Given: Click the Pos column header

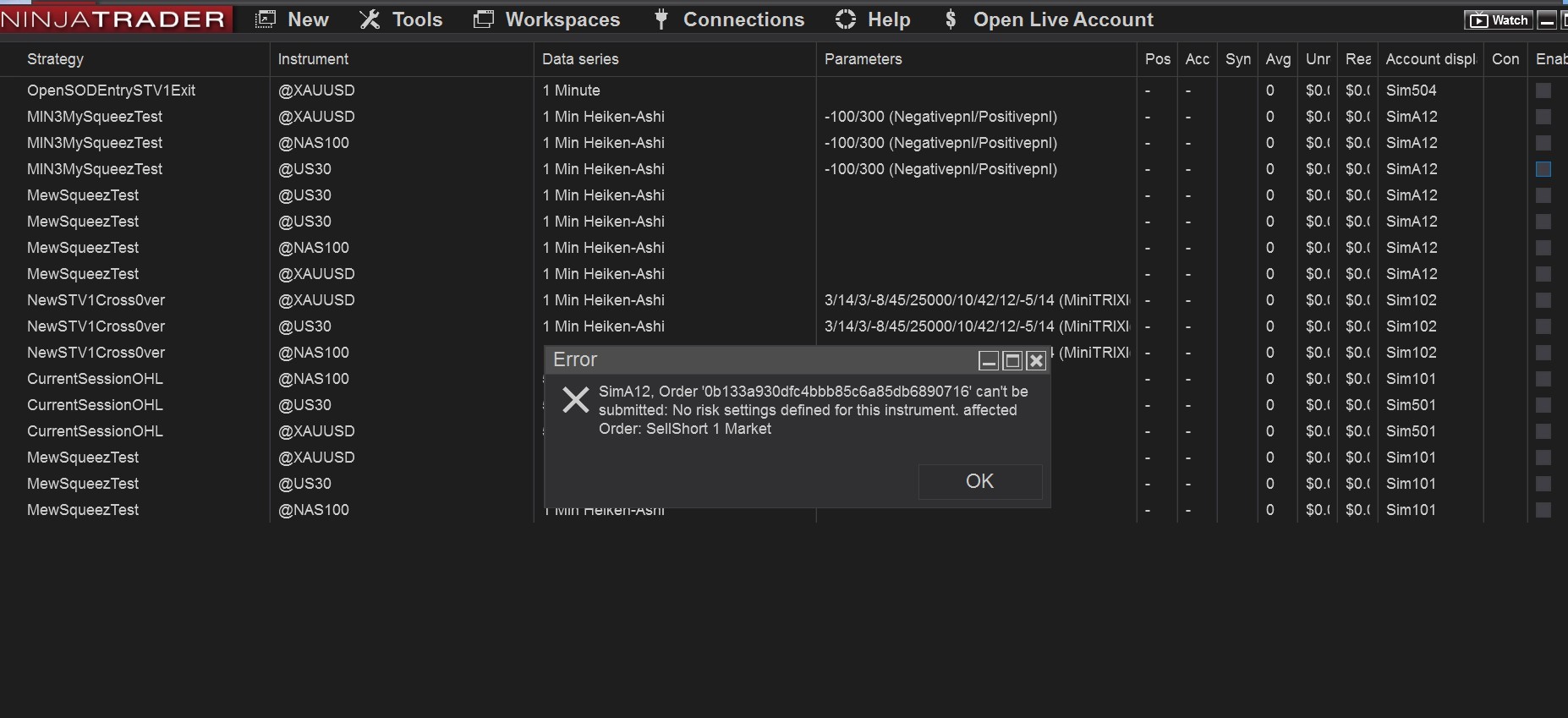Looking at the screenshot, I should (x=1157, y=59).
